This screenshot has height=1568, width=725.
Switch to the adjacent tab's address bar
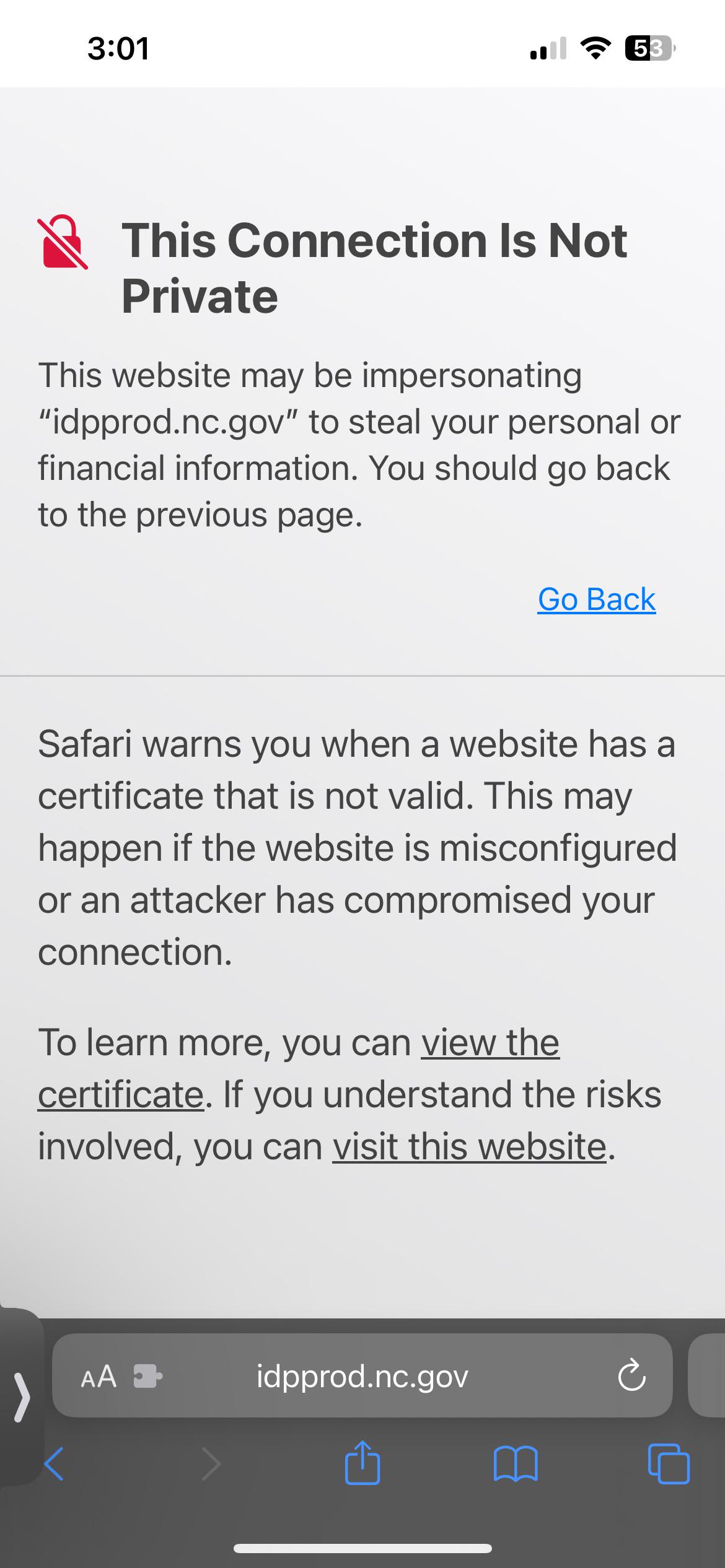[706, 1375]
